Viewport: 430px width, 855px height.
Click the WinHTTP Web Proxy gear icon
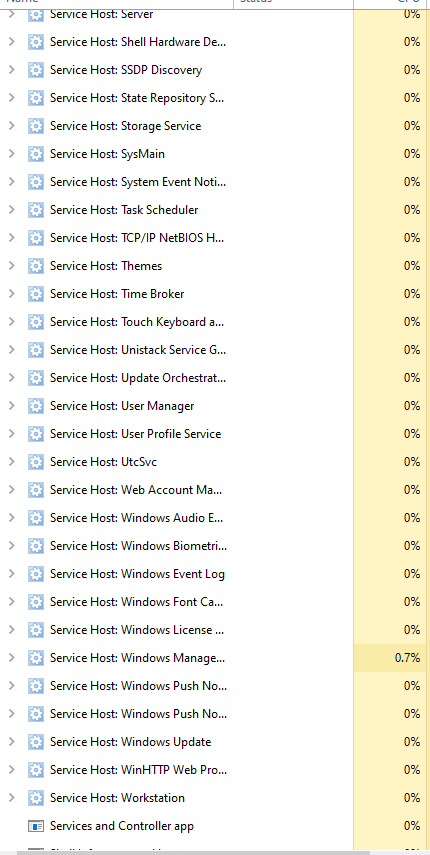[x=35, y=769]
